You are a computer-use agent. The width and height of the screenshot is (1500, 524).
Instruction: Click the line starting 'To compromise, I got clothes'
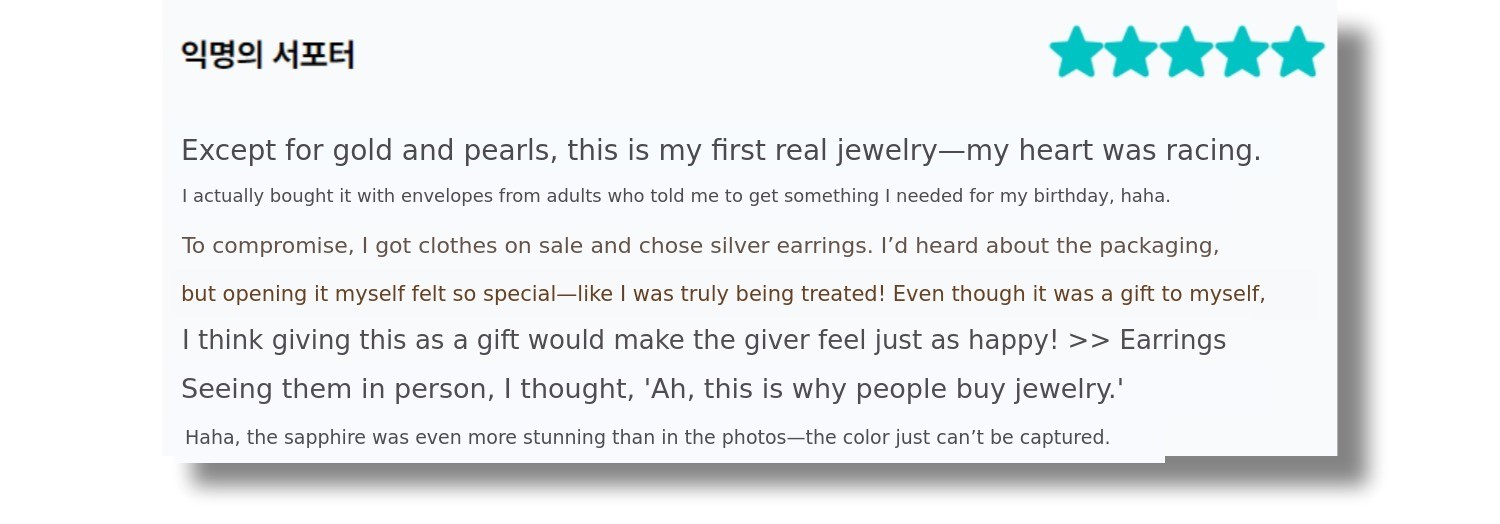coord(700,246)
